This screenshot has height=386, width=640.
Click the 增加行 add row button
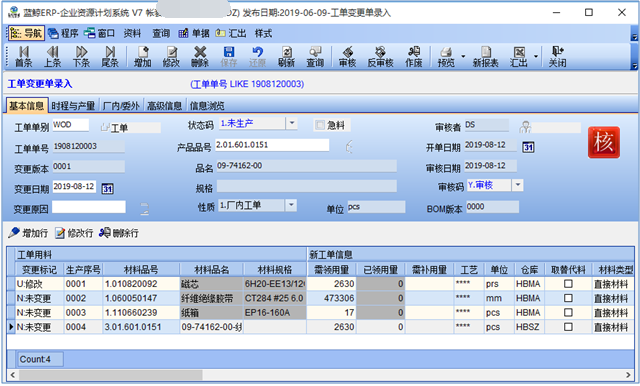tap(28, 233)
